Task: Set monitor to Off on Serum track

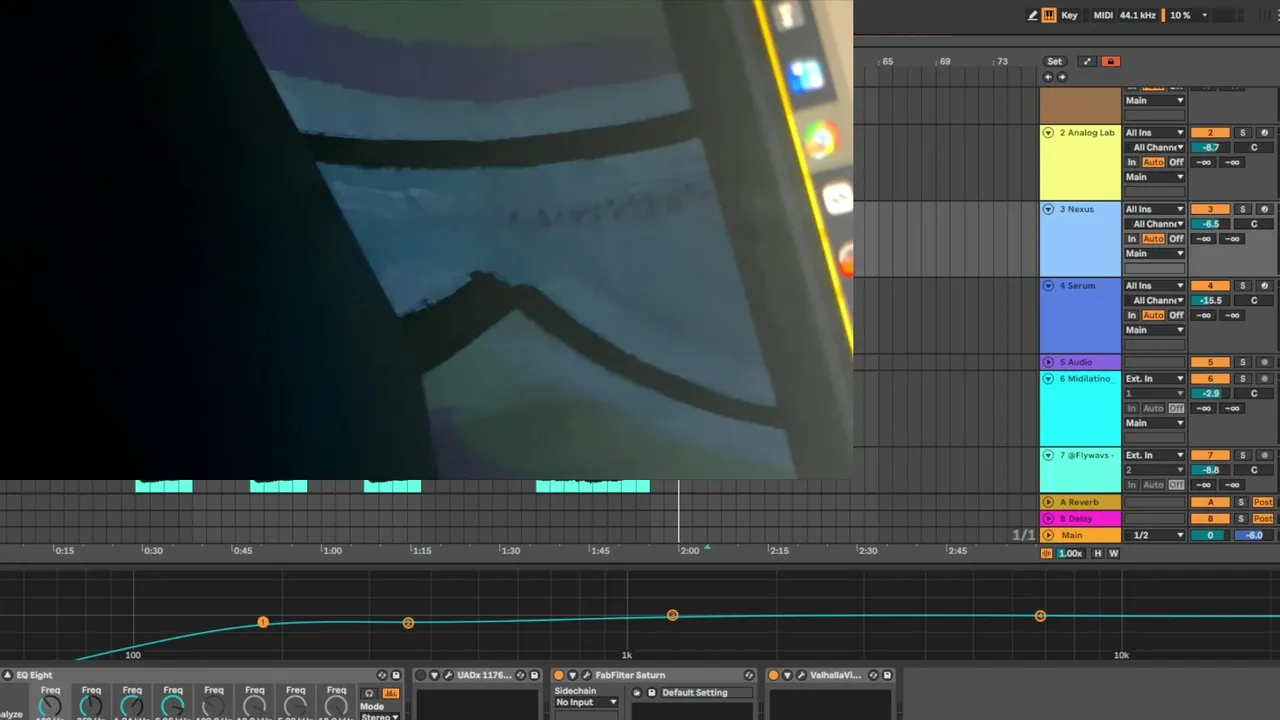Action: [1176, 315]
